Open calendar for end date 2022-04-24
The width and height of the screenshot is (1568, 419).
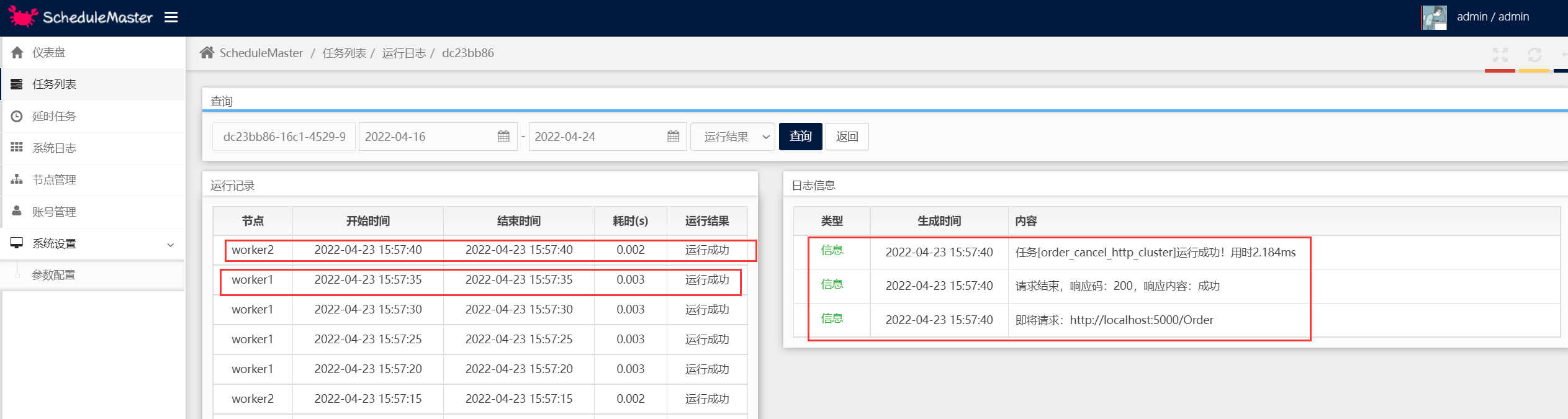coord(674,137)
